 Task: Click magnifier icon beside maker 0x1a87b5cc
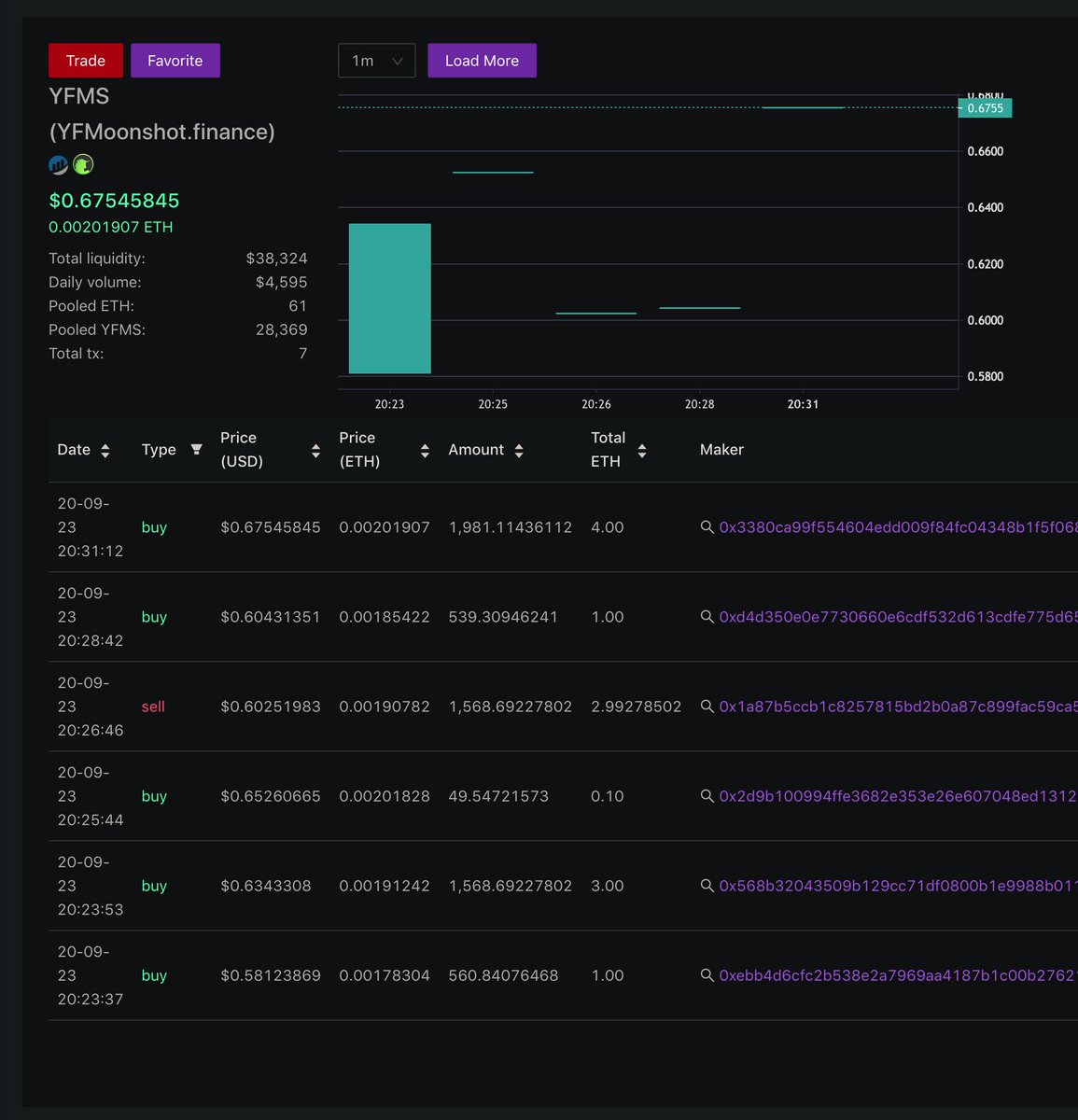(x=707, y=707)
